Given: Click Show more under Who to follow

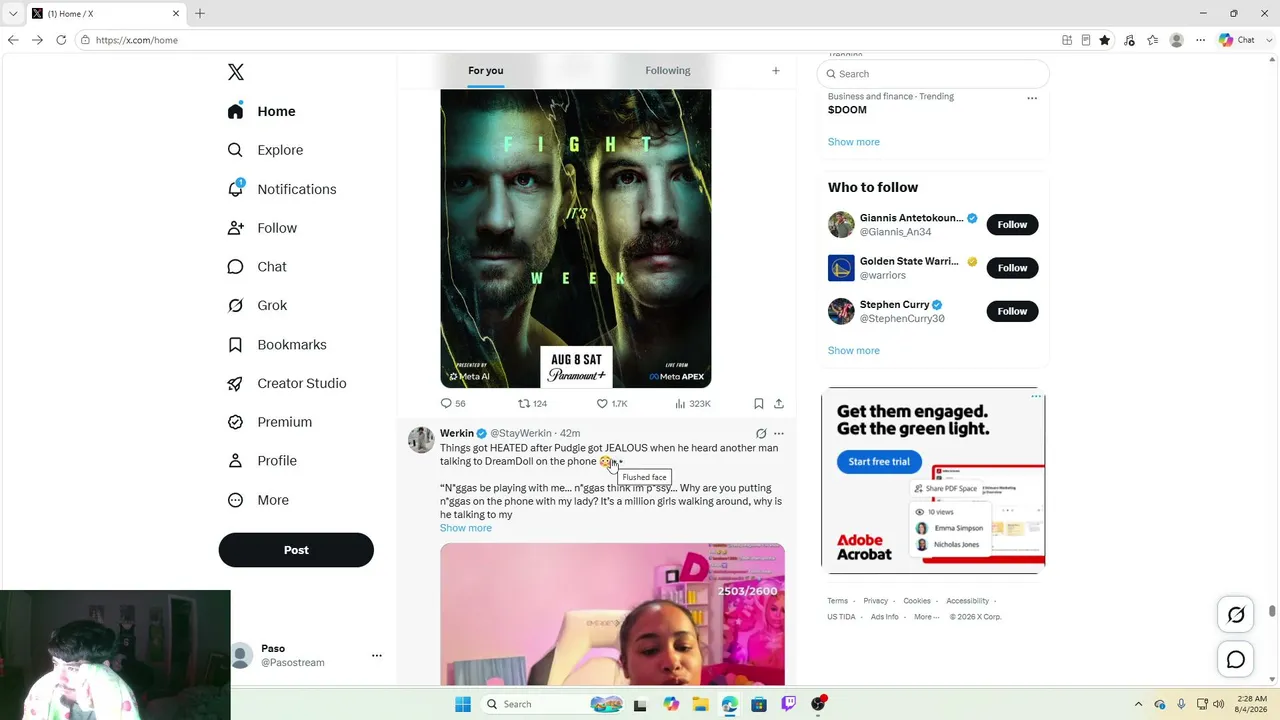Looking at the screenshot, I should point(854,351).
